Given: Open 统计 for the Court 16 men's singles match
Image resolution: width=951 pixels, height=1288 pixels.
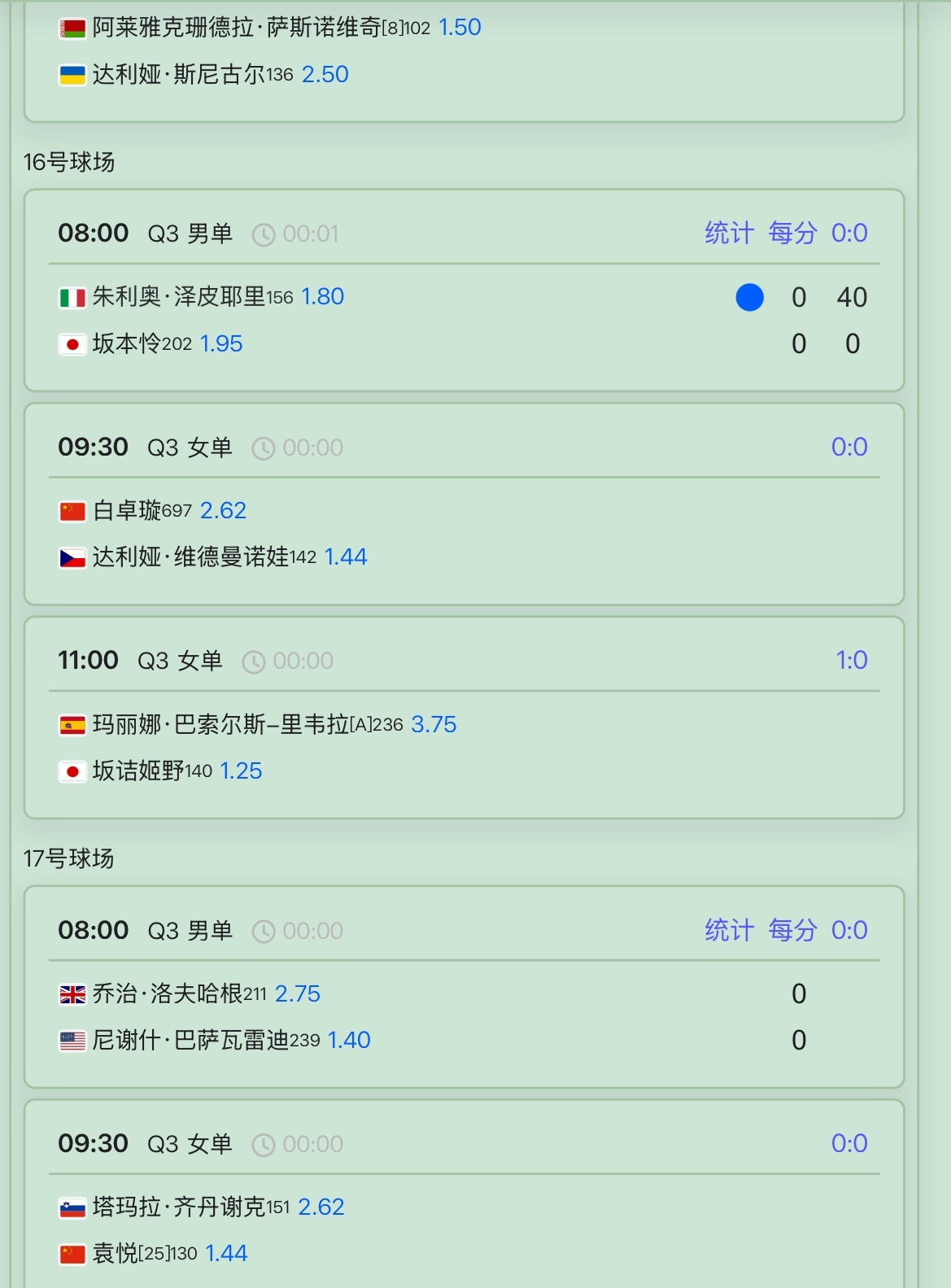Looking at the screenshot, I should click(x=729, y=234).
